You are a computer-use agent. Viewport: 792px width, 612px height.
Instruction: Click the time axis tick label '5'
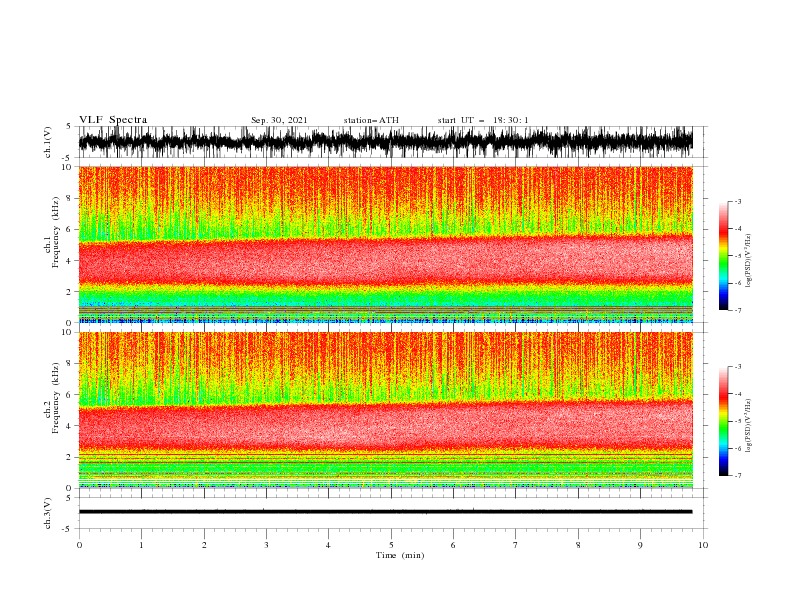[x=391, y=545]
